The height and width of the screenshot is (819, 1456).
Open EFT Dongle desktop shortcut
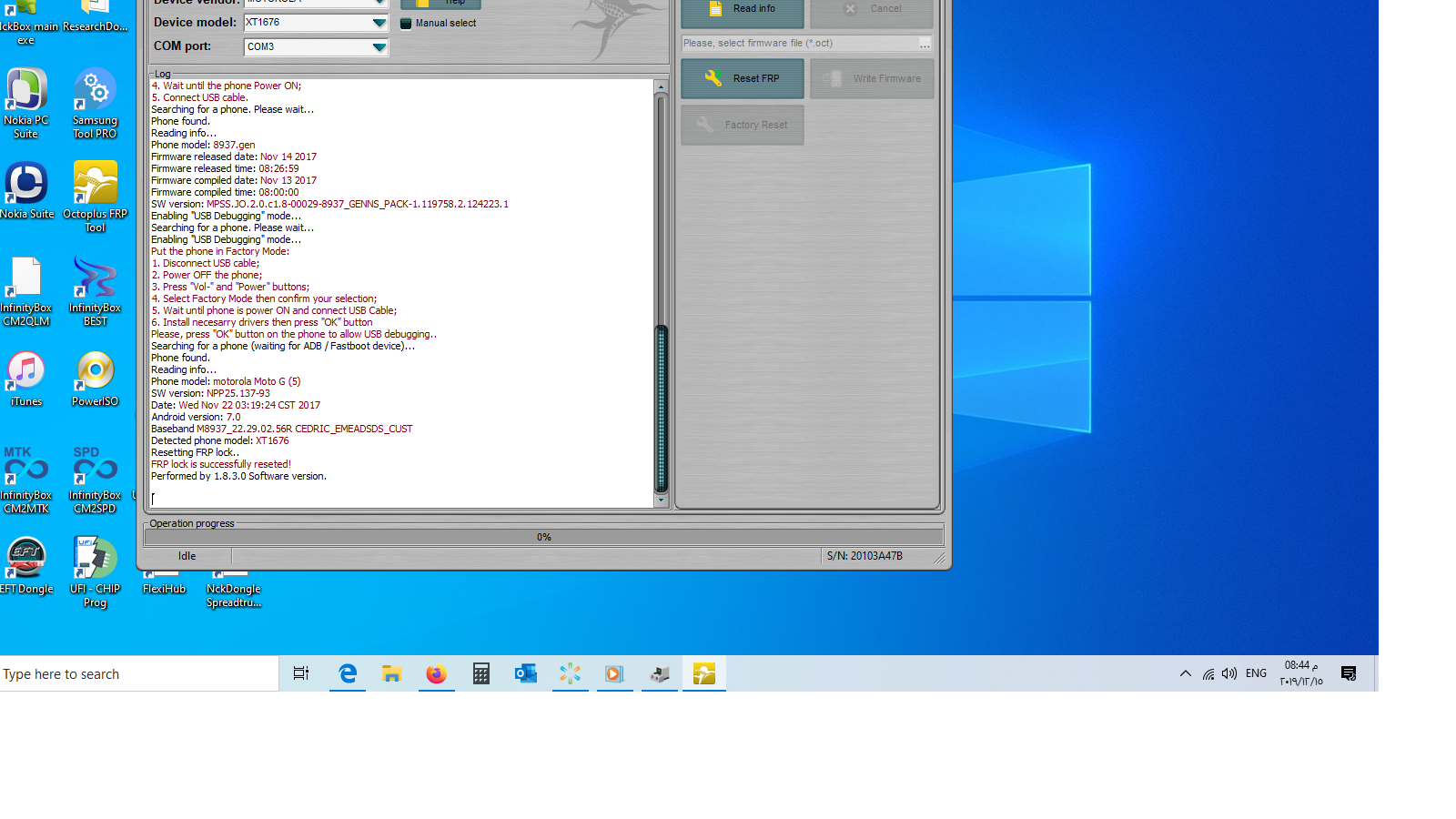[x=26, y=566]
